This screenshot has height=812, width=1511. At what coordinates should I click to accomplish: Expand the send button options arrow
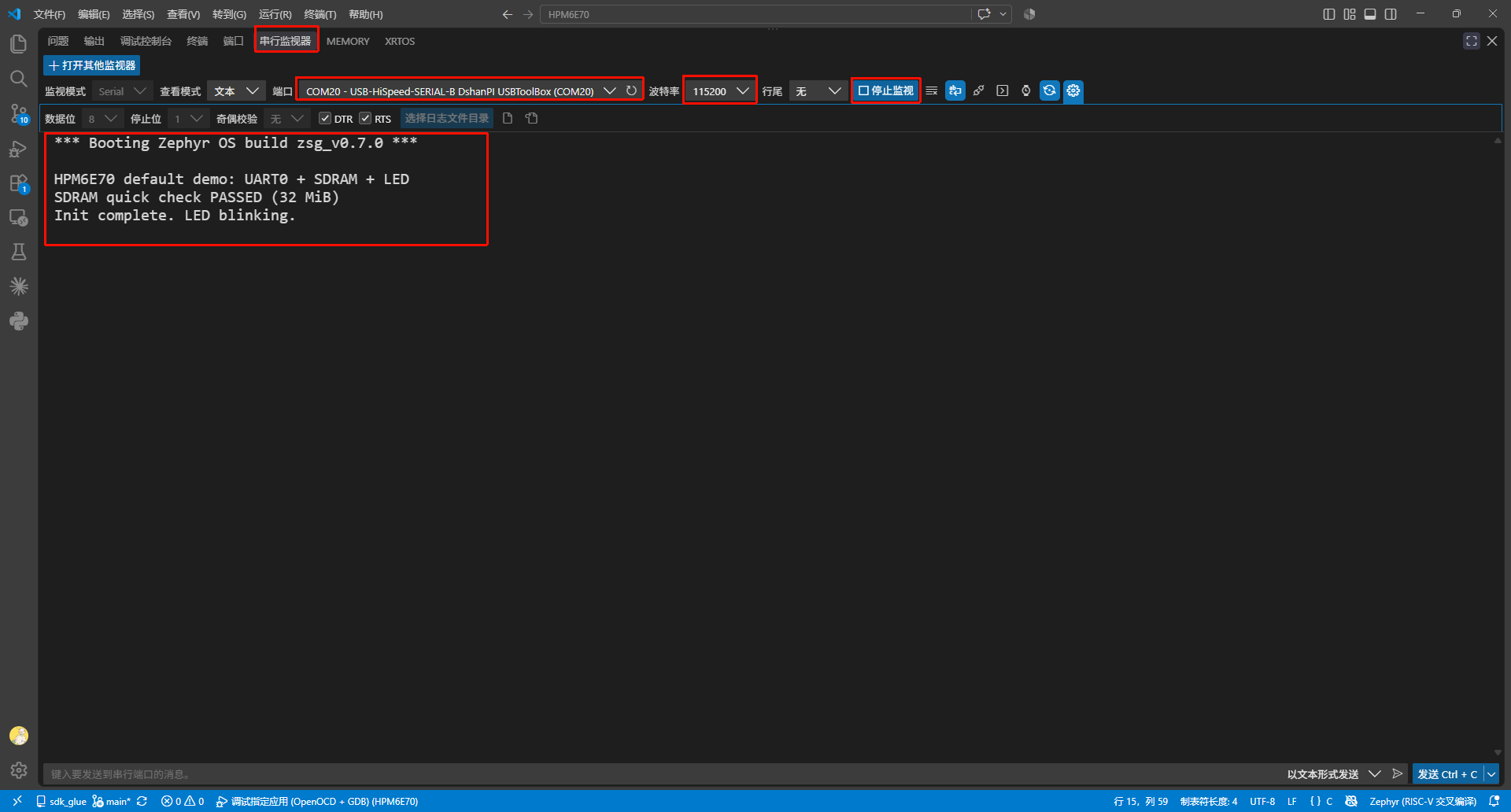(x=1491, y=774)
